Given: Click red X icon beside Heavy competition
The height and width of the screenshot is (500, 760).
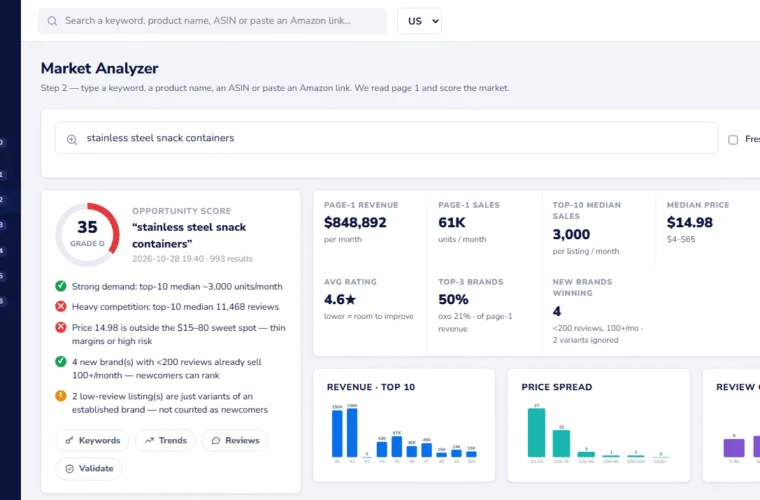Looking at the screenshot, I should [61, 306].
